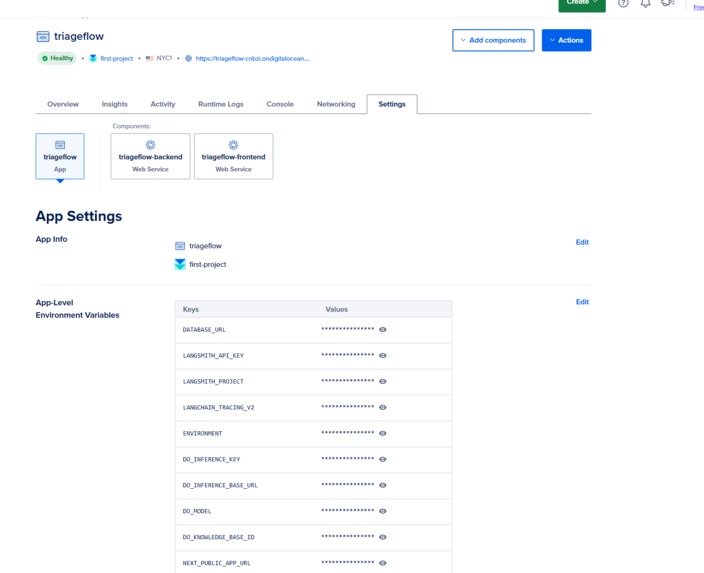The image size is (704, 573).
Task: Open the Activity tab
Action: [163, 104]
